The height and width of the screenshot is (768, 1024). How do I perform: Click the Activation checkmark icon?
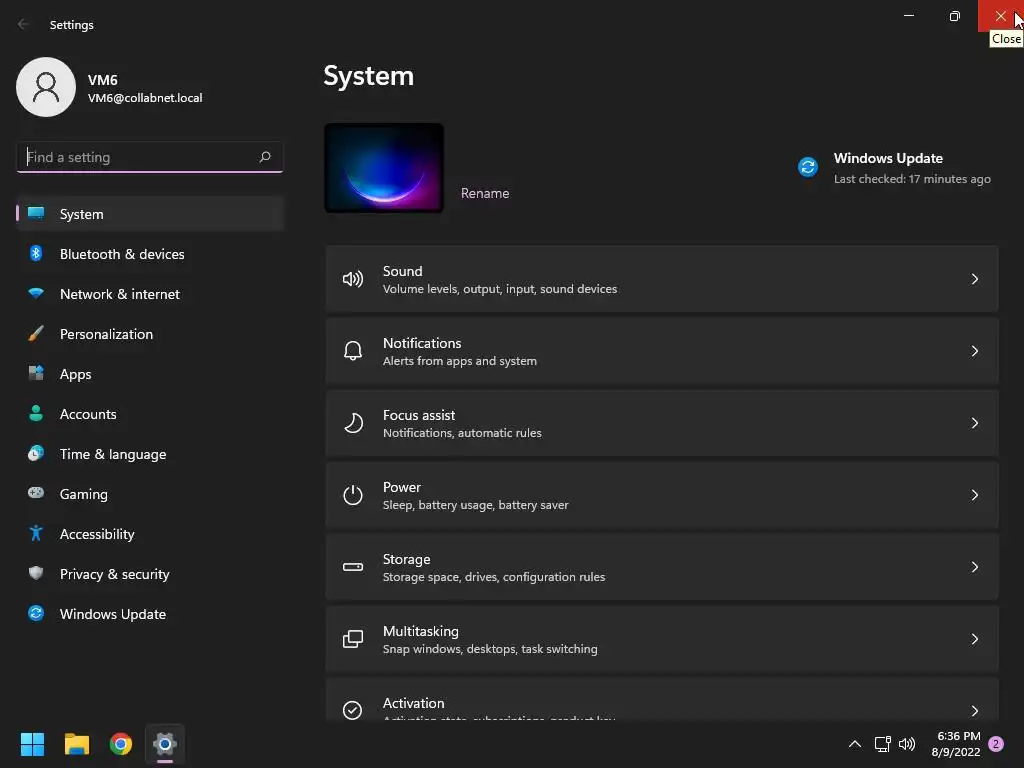point(353,710)
